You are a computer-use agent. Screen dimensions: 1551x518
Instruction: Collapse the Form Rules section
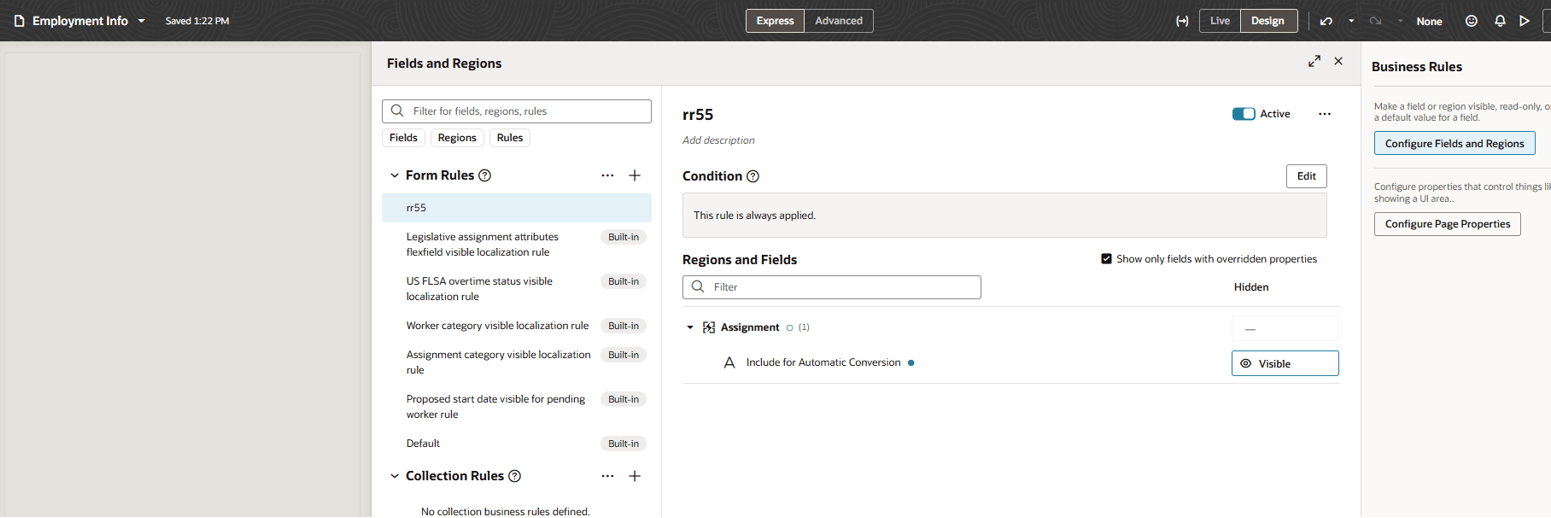[394, 175]
